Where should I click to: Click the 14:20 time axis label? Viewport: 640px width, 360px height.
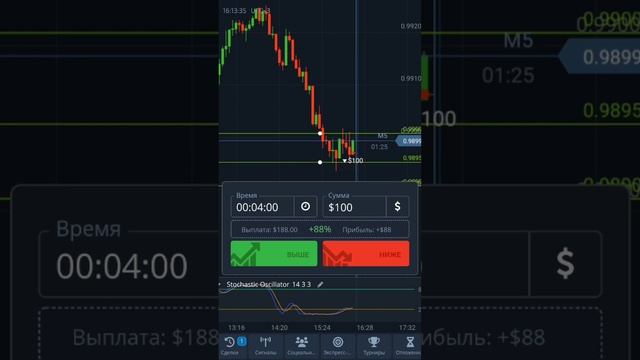280,327
